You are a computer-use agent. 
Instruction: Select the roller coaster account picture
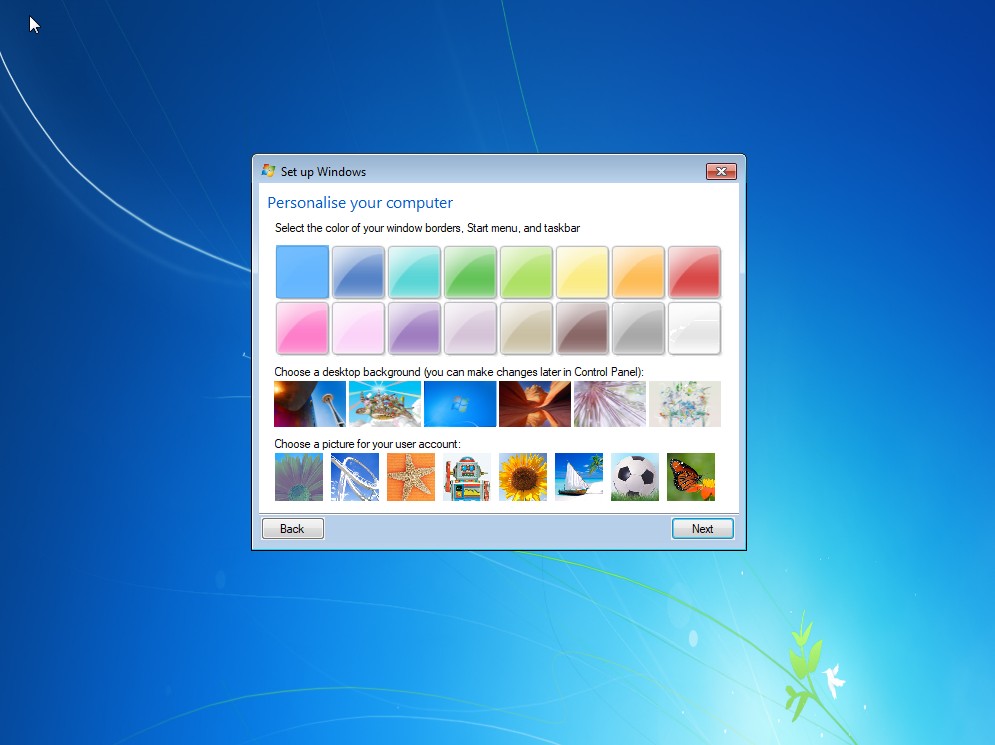point(355,477)
